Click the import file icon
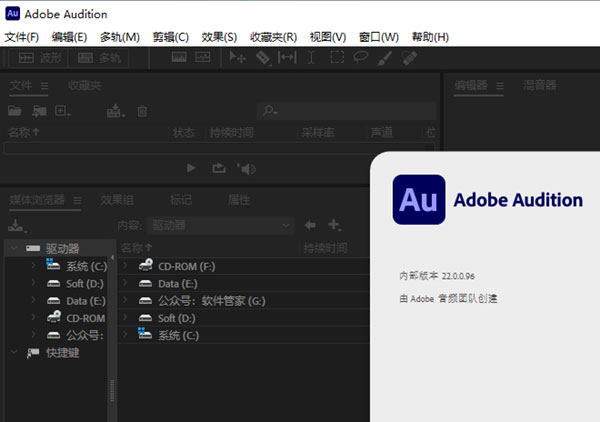600x422 pixels. (x=39, y=111)
